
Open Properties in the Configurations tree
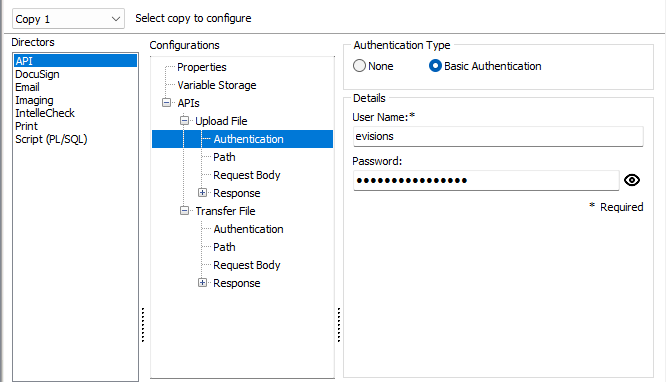[x=202, y=67]
